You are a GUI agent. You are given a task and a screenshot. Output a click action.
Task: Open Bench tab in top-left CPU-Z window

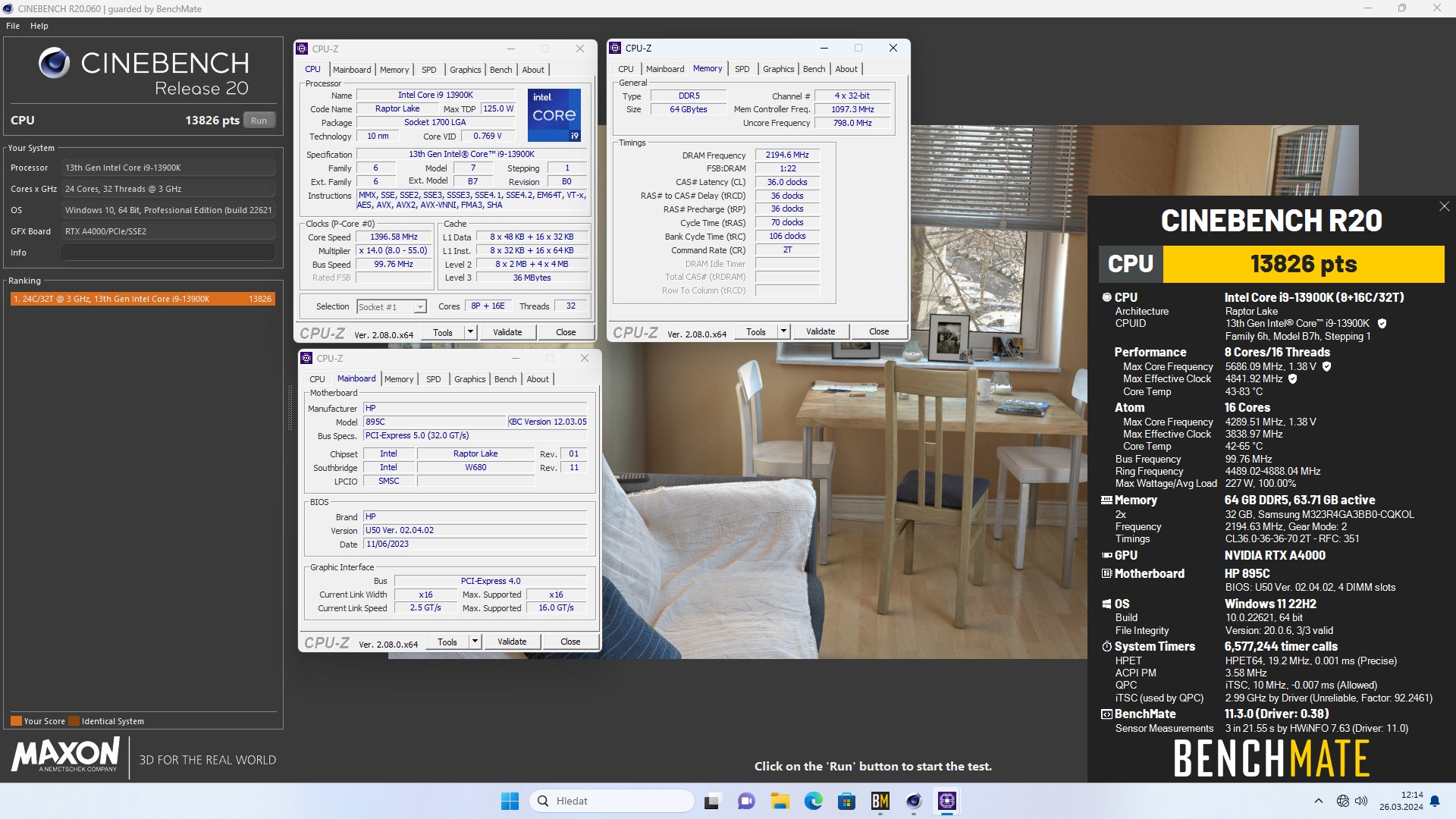500,70
